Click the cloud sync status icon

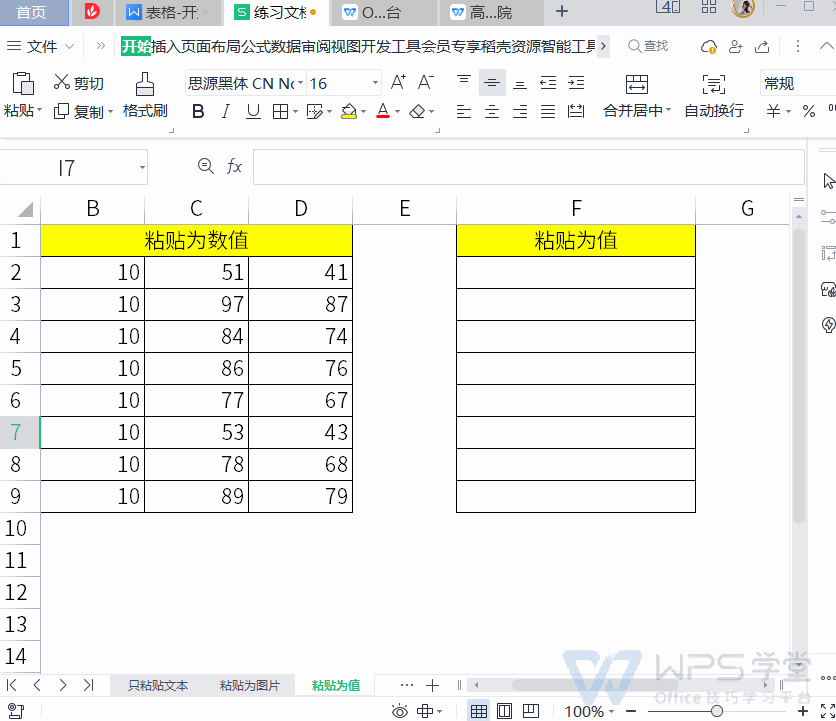[x=709, y=47]
